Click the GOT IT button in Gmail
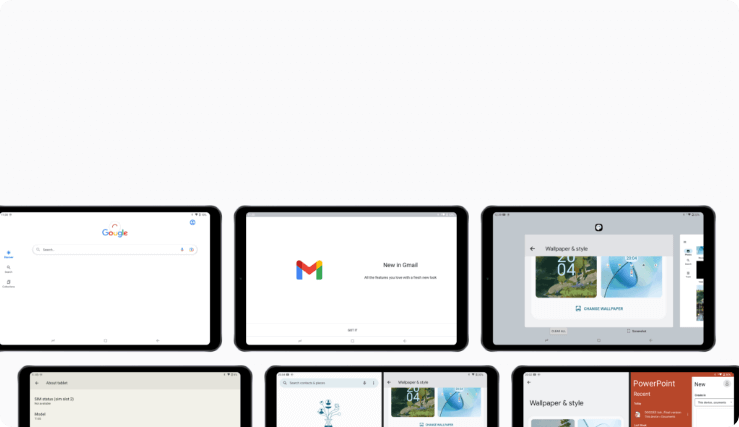The width and height of the screenshot is (739, 427). click(x=352, y=330)
